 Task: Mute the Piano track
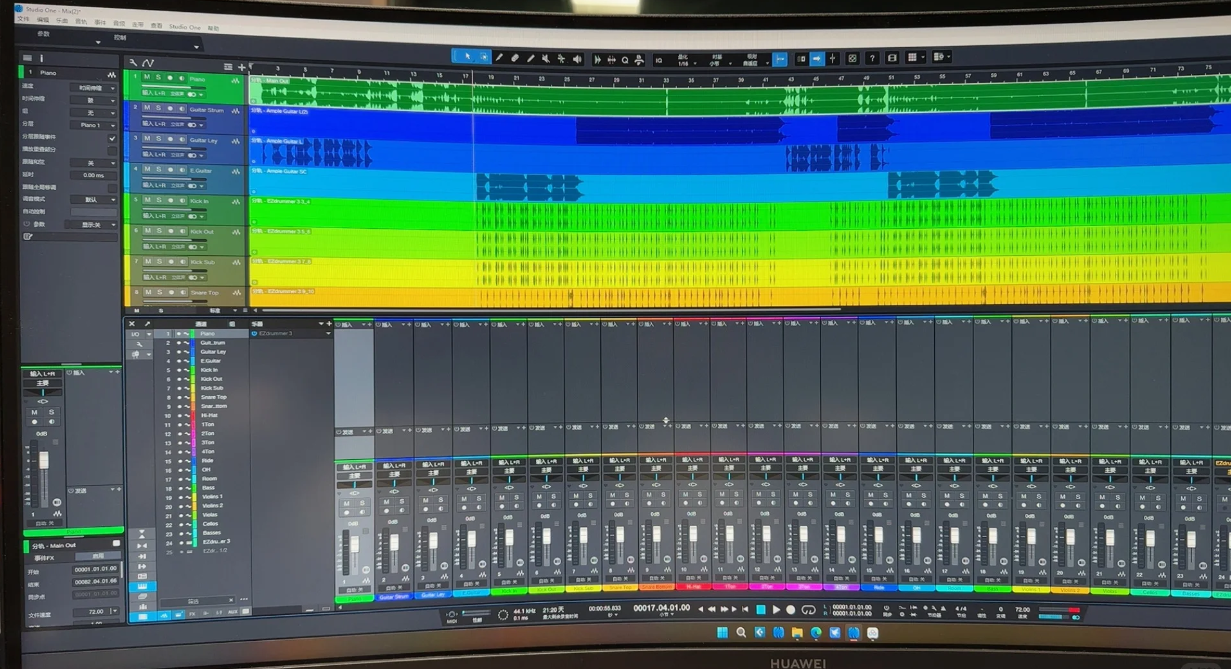pyautogui.click(x=147, y=77)
